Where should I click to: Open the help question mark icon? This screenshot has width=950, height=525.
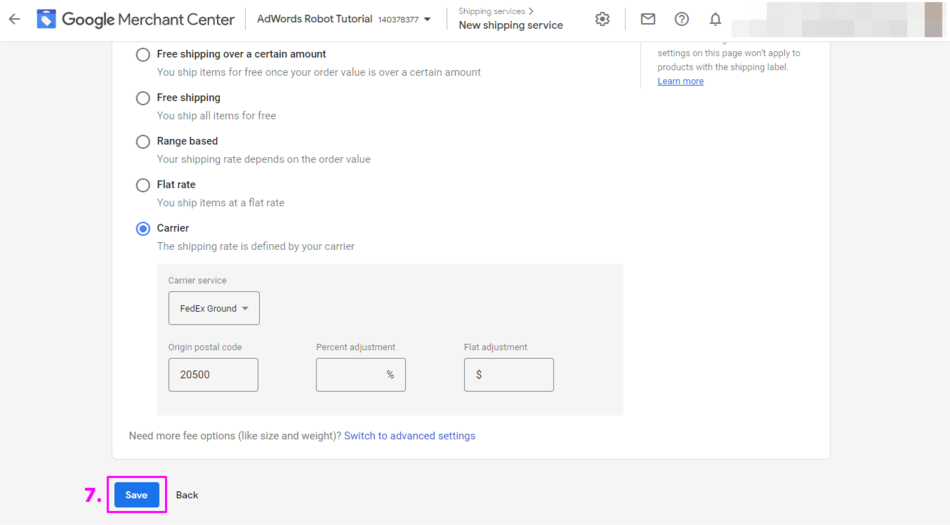pos(681,19)
